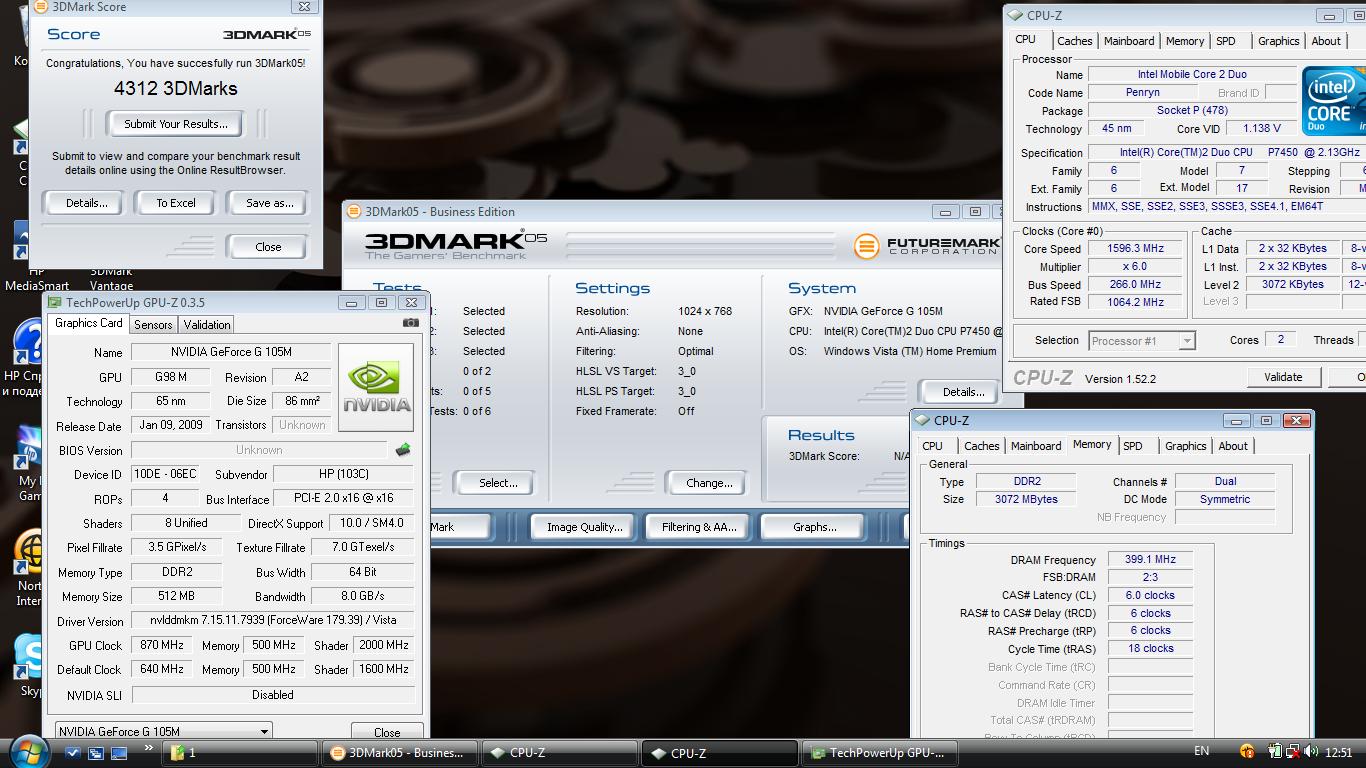Viewport: 1366px width, 768px height.
Task: Open the Norton tray icon
Action: point(1247,752)
